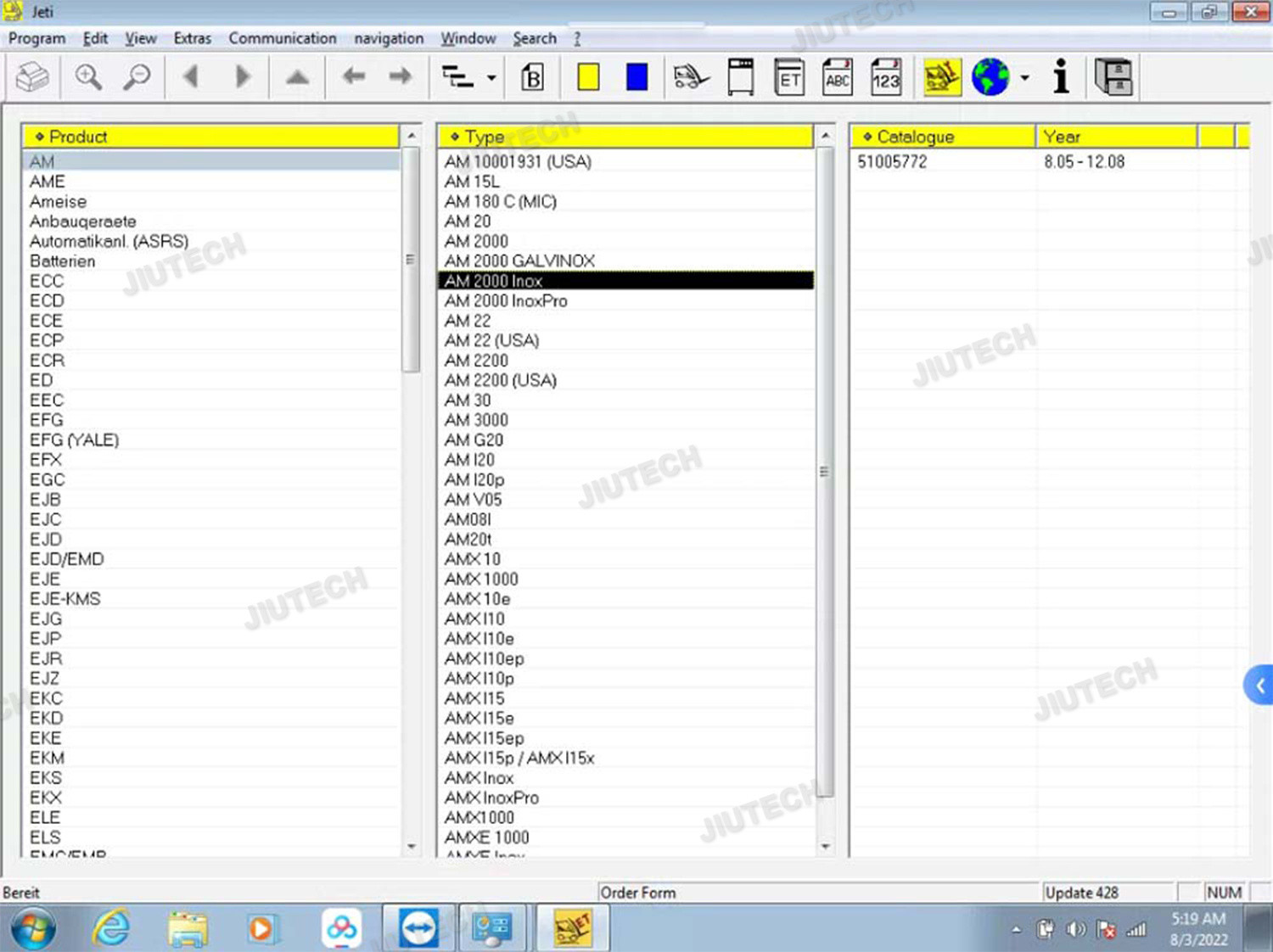The height and width of the screenshot is (952, 1273).
Task: Click the ET parts page icon
Action: (789, 77)
